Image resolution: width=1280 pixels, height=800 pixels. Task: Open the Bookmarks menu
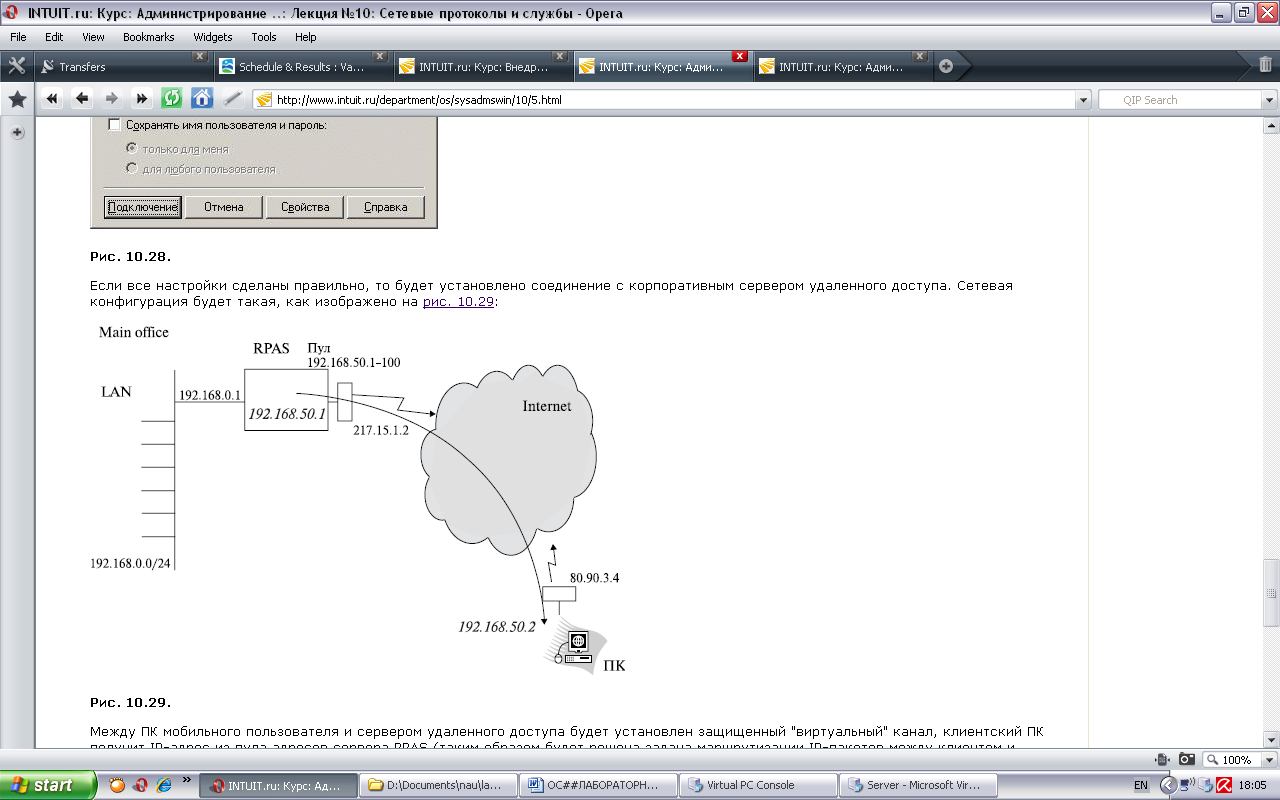149,37
